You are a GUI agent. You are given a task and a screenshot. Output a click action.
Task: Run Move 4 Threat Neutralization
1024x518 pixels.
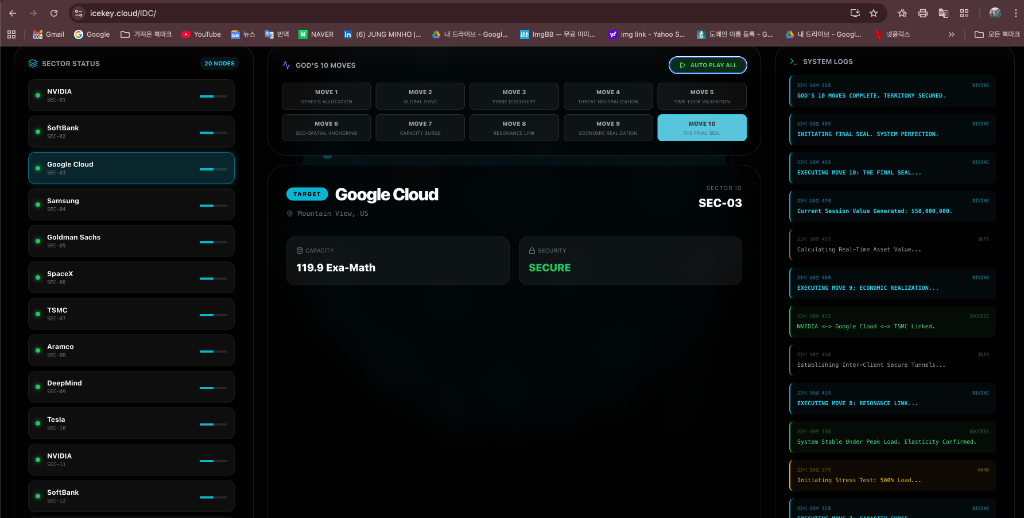[608, 96]
